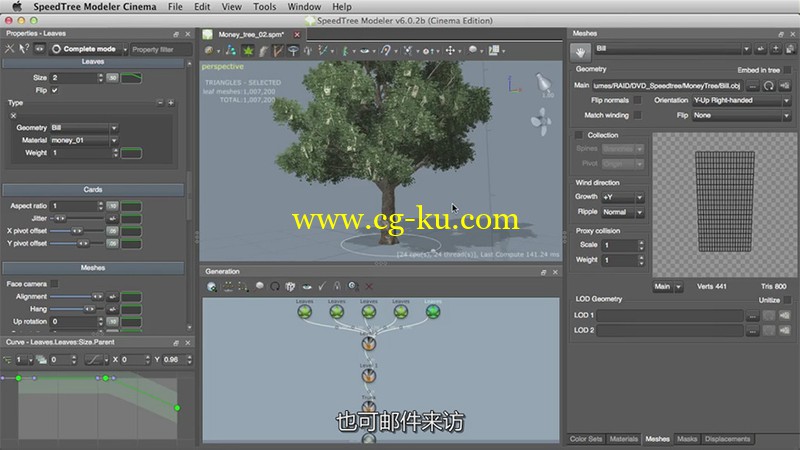The height and width of the screenshot is (450, 800).
Task: Switch to the Displacements tab
Action: (727, 439)
